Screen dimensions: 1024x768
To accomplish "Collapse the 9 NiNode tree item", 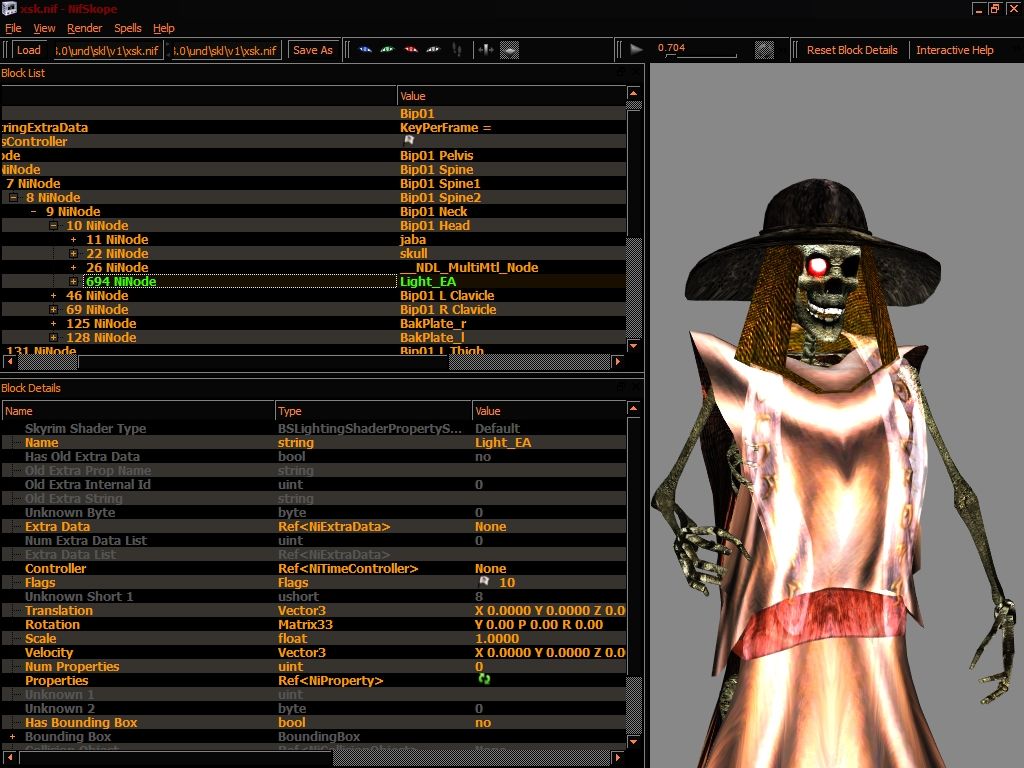I will [34, 212].
